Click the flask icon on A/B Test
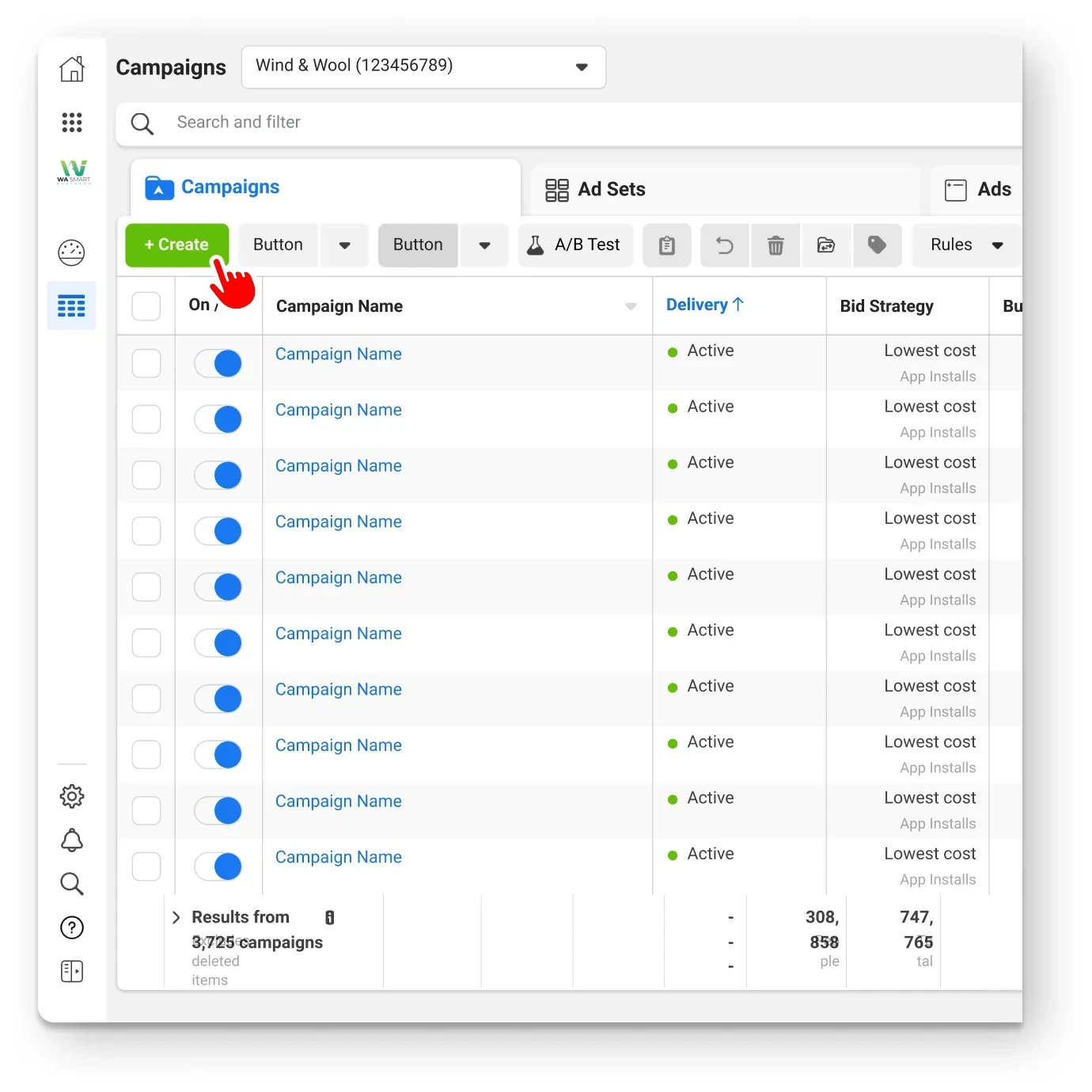1092x1092 pixels. (536, 245)
